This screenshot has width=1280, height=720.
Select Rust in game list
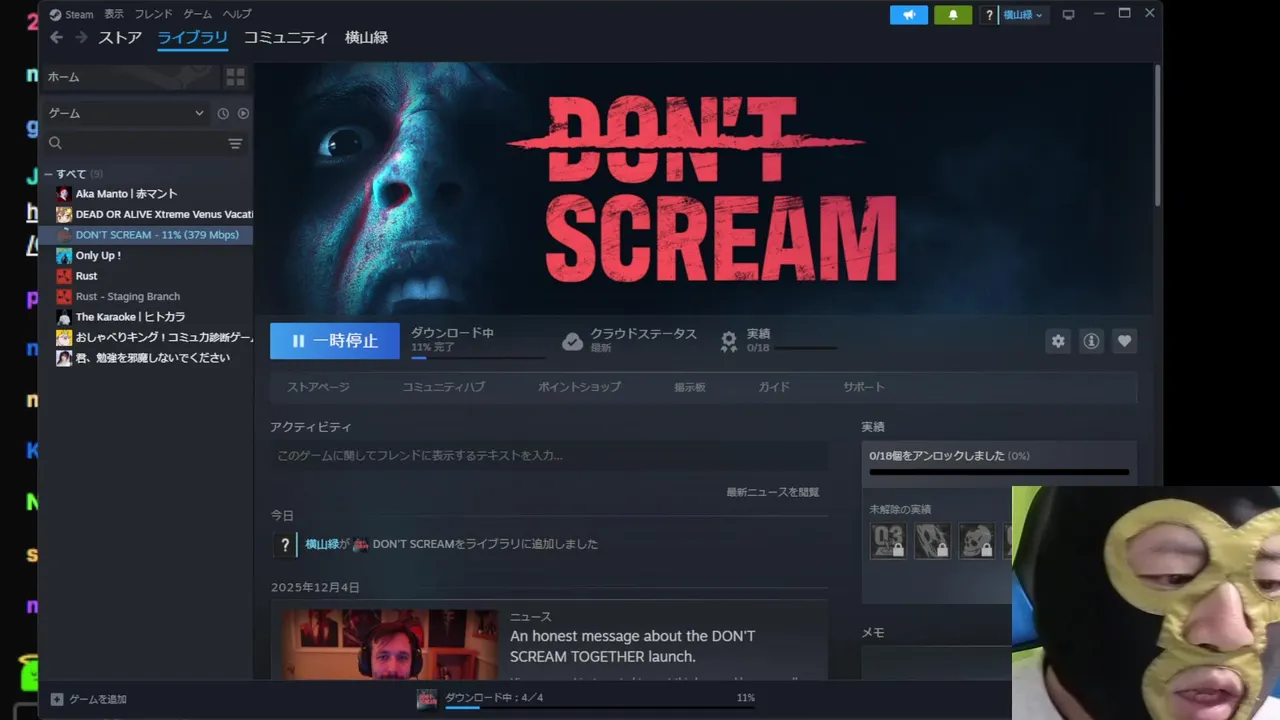coord(146,276)
